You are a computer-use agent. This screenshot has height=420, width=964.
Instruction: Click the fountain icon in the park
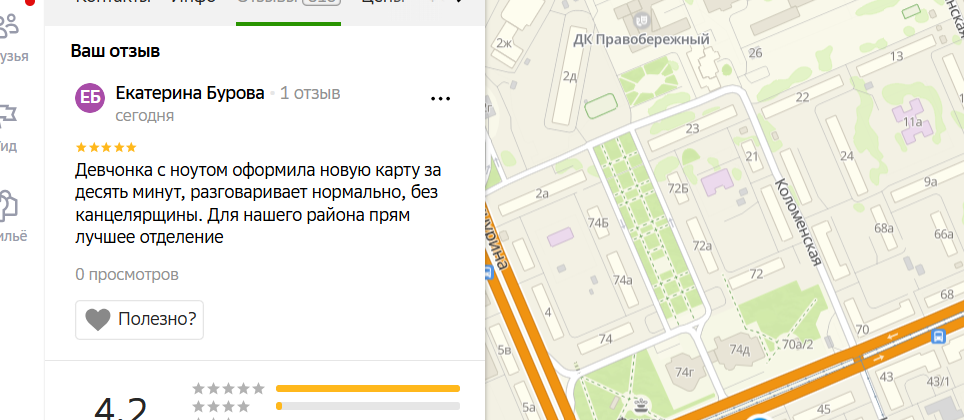tap(642, 405)
